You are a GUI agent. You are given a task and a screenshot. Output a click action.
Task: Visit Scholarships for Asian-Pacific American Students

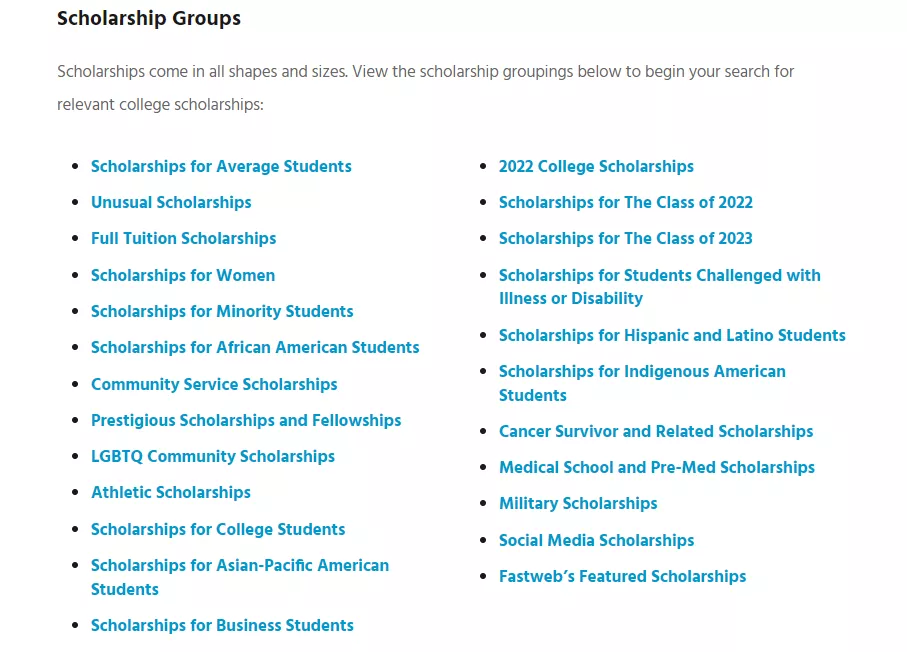coord(240,577)
